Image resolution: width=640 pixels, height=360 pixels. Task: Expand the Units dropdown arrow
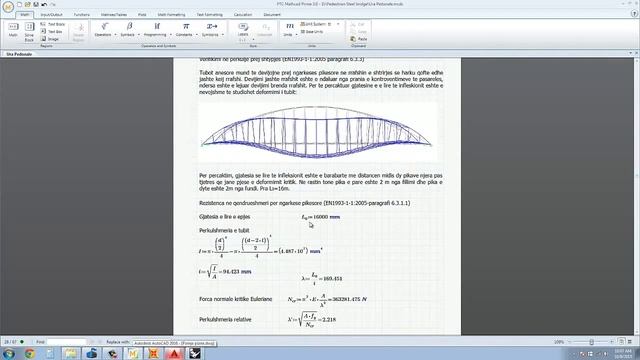point(297,35)
